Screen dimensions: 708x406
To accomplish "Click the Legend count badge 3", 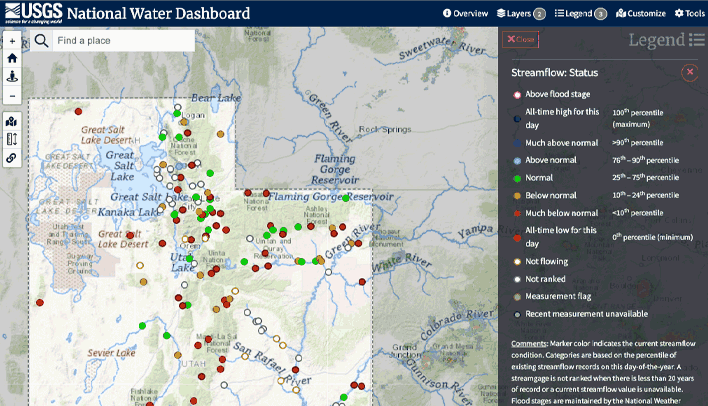I will pos(601,14).
